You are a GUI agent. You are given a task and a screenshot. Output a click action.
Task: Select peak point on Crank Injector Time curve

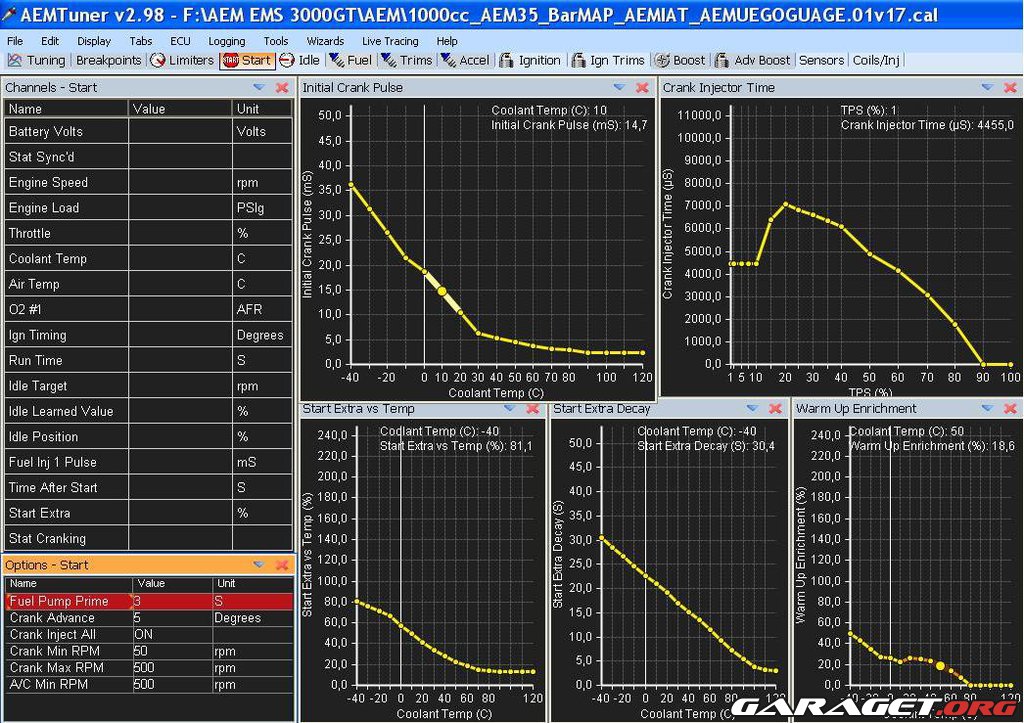tap(785, 204)
